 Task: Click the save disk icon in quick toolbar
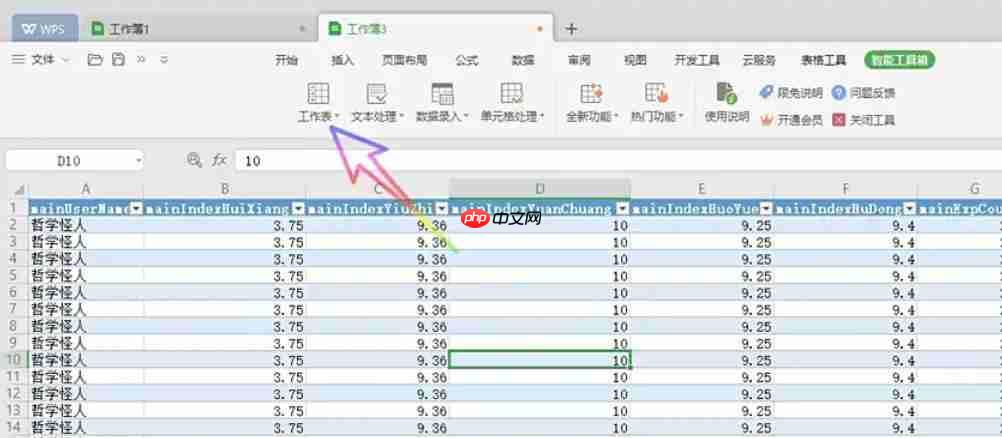click(x=118, y=59)
